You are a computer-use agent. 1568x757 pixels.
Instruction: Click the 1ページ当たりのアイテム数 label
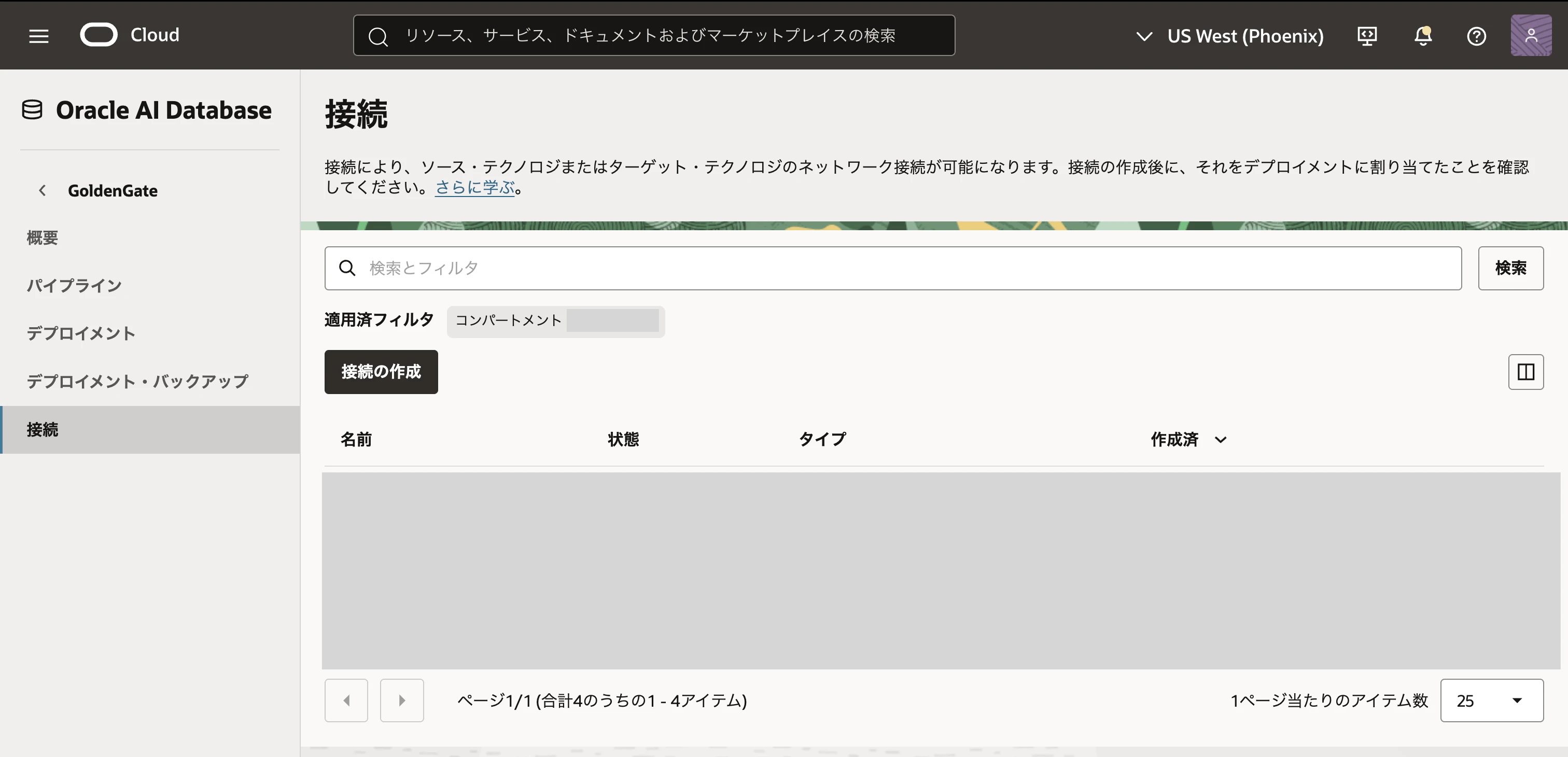pos(1329,700)
